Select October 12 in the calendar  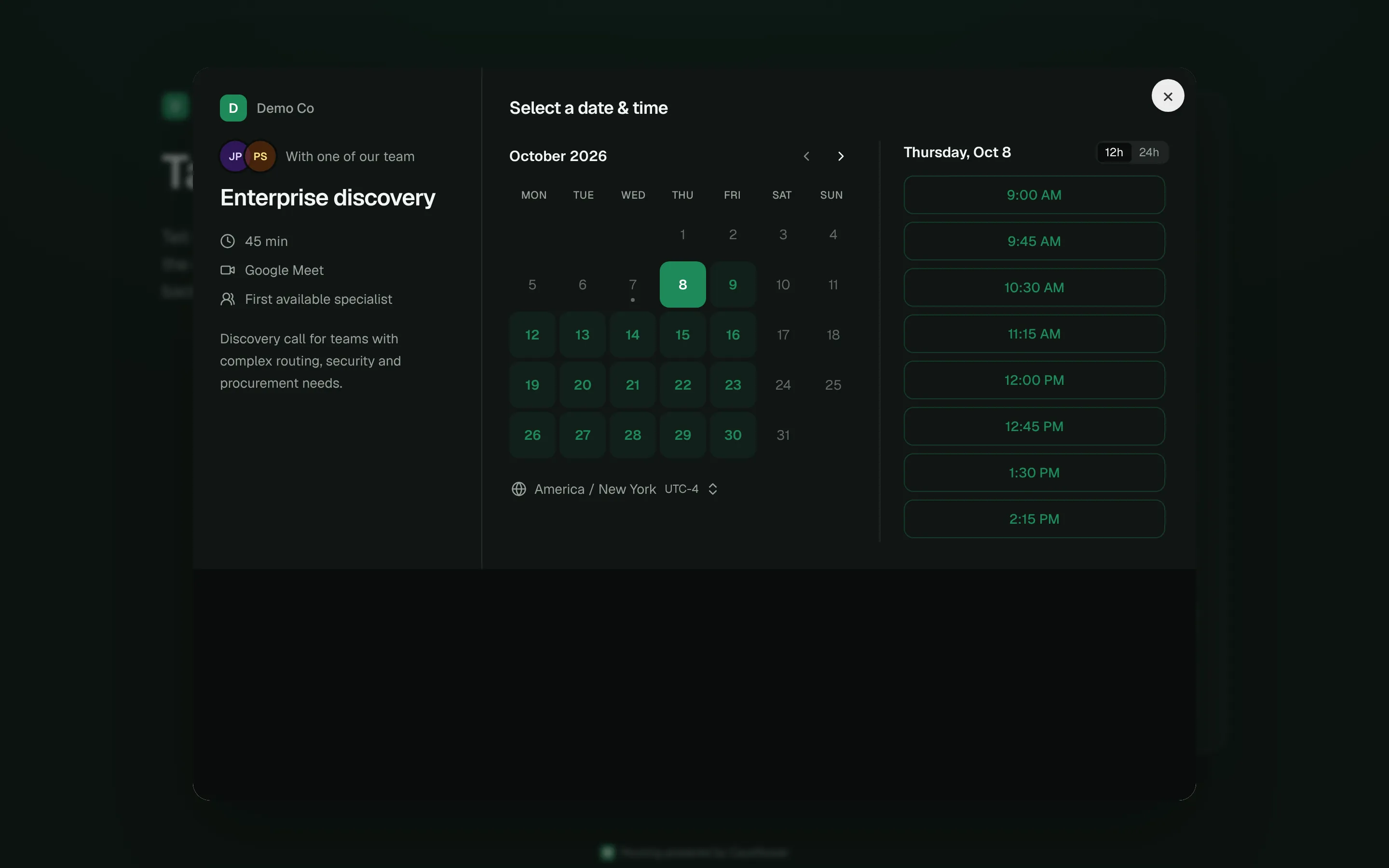(x=532, y=335)
